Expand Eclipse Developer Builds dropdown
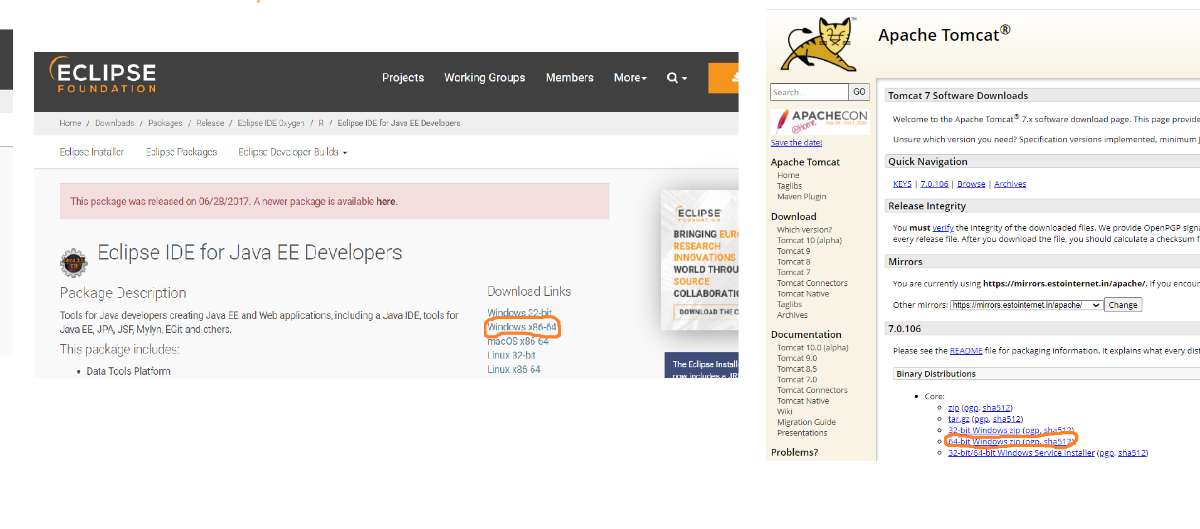 coord(293,152)
